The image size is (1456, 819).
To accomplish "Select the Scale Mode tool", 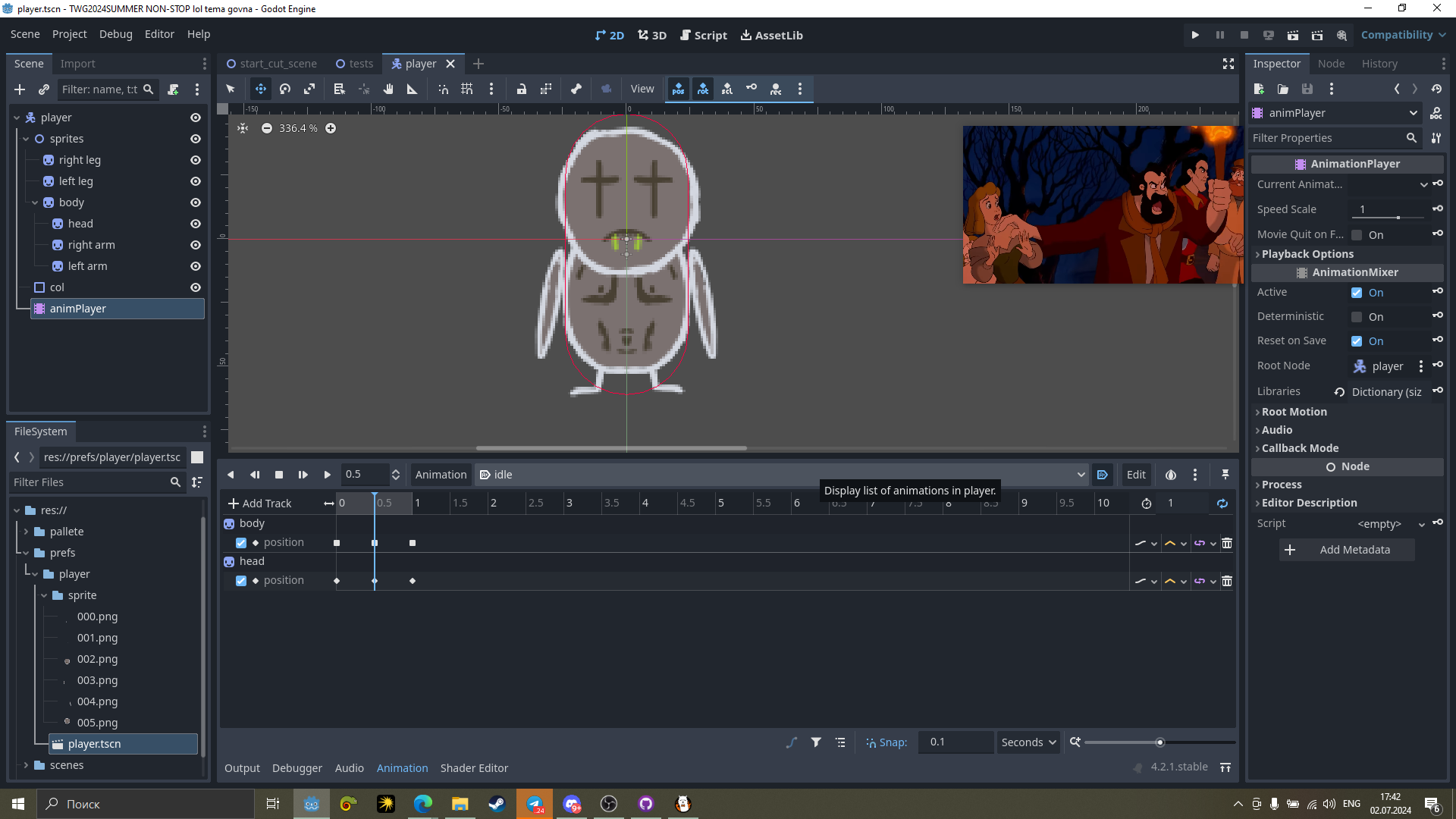I will click(x=309, y=89).
